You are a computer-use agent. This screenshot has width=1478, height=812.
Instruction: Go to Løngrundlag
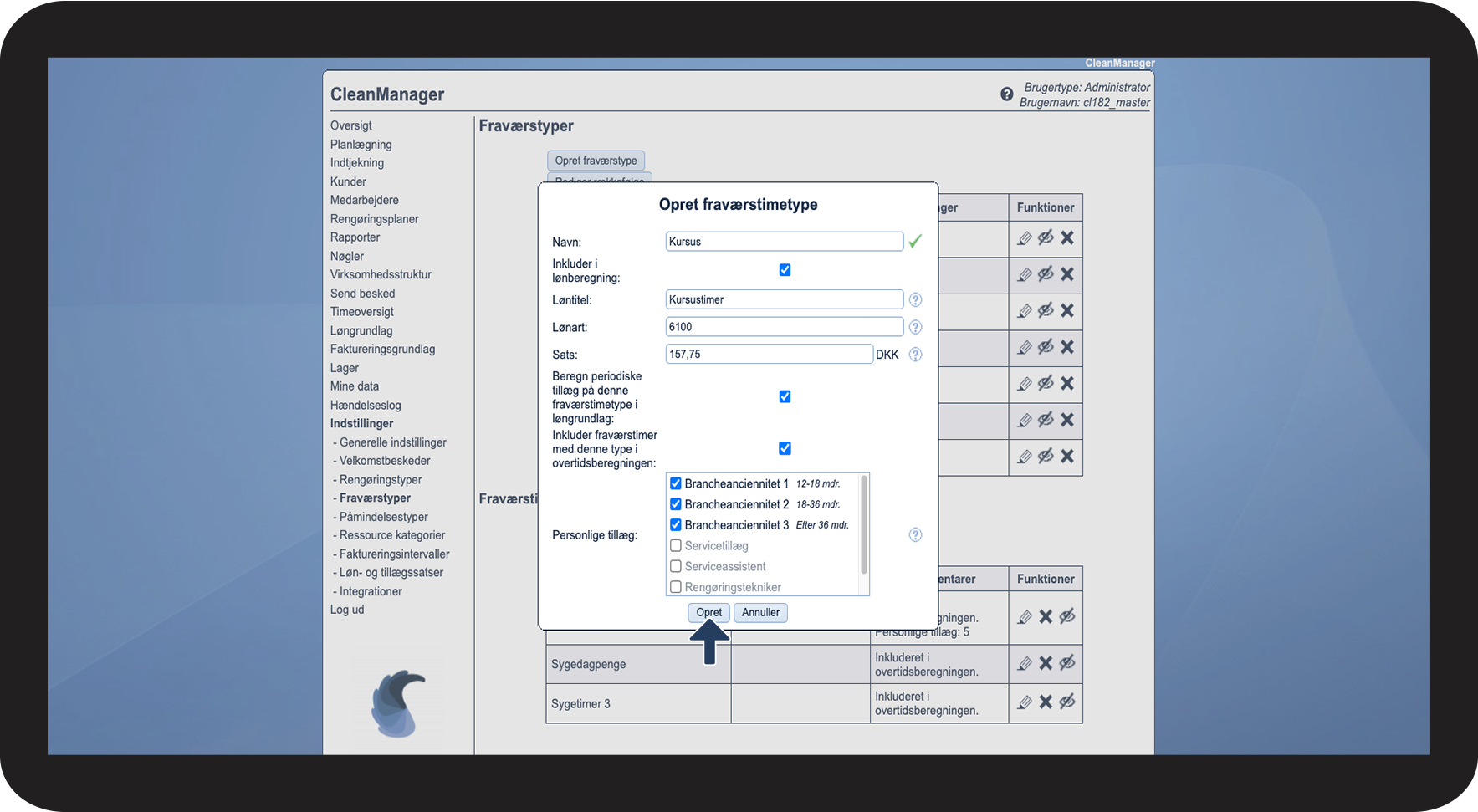coord(361,330)
